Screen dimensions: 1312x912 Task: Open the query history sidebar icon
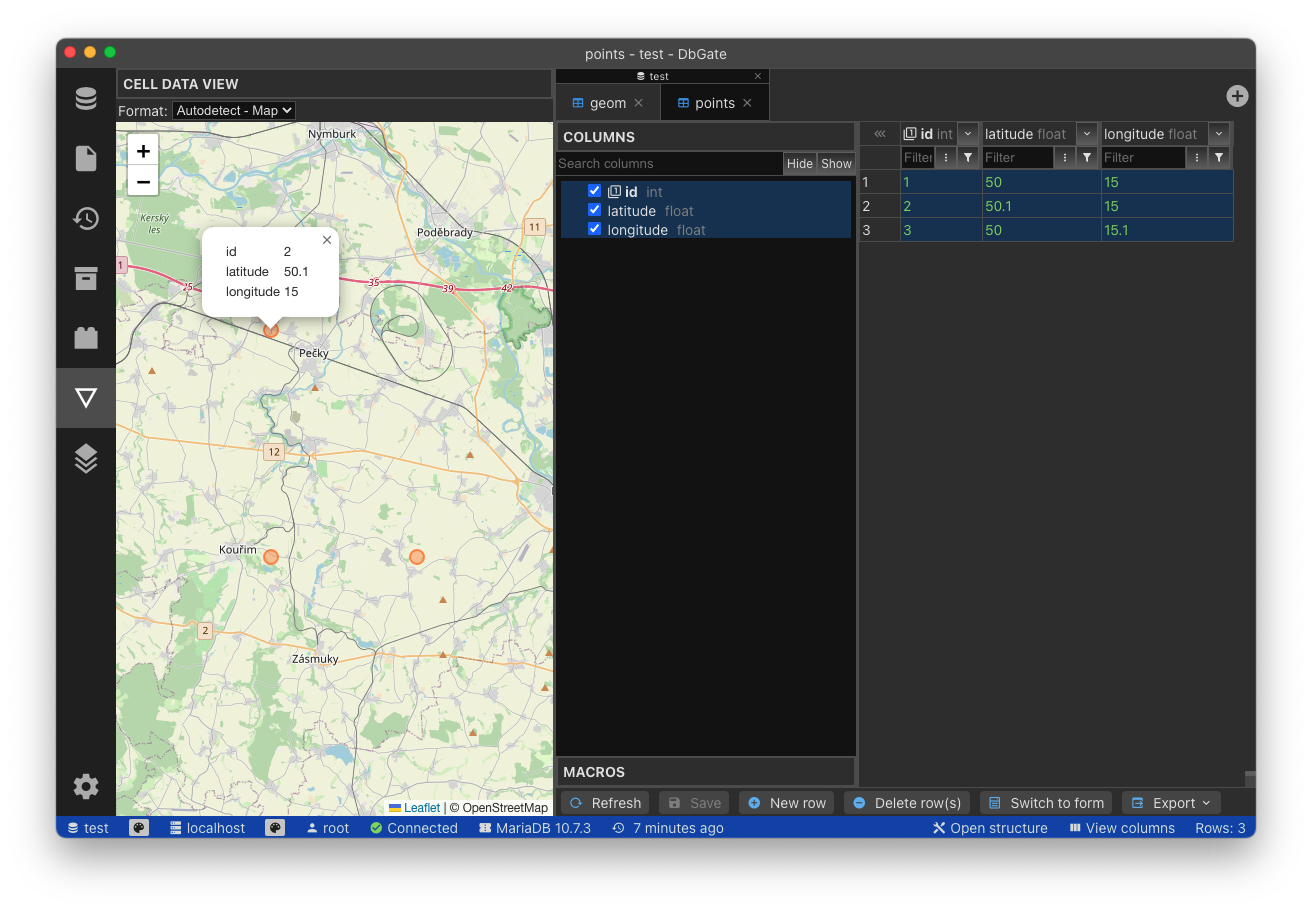(x=86, y=218)
